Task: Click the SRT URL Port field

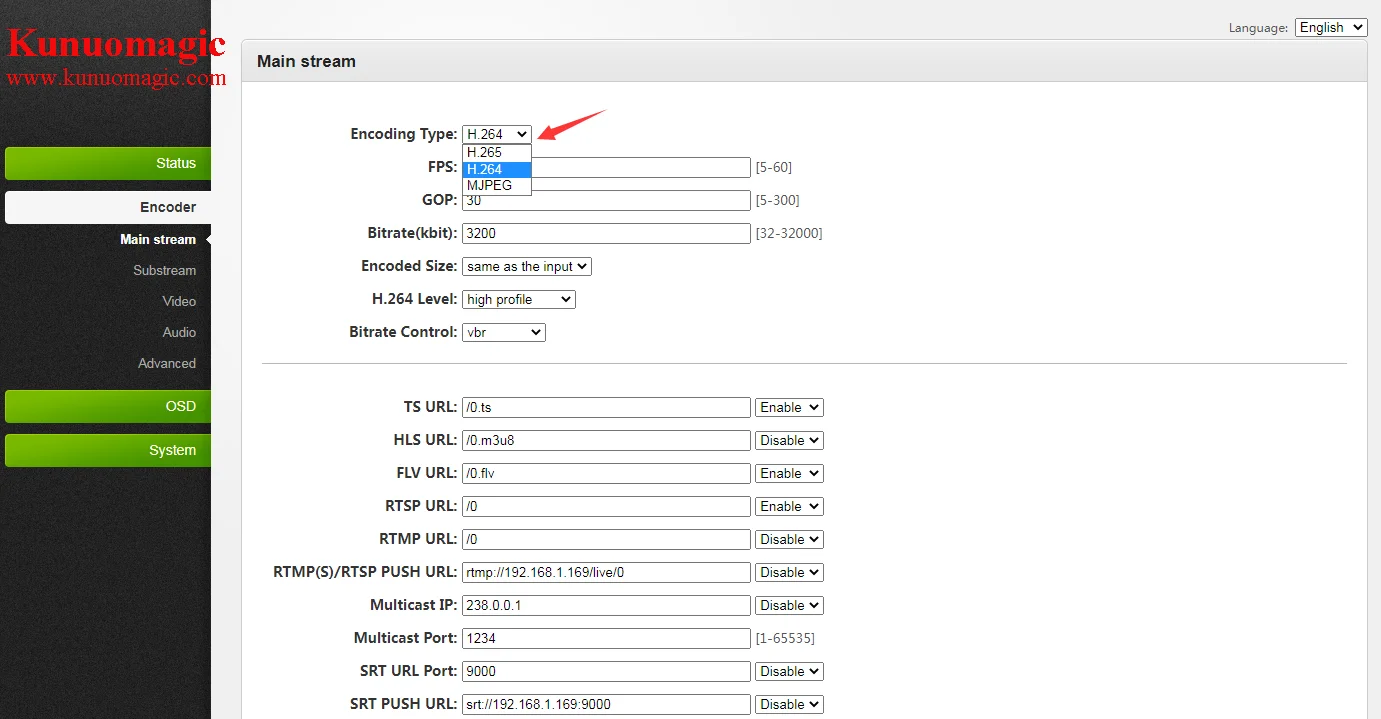Action: 606,671
